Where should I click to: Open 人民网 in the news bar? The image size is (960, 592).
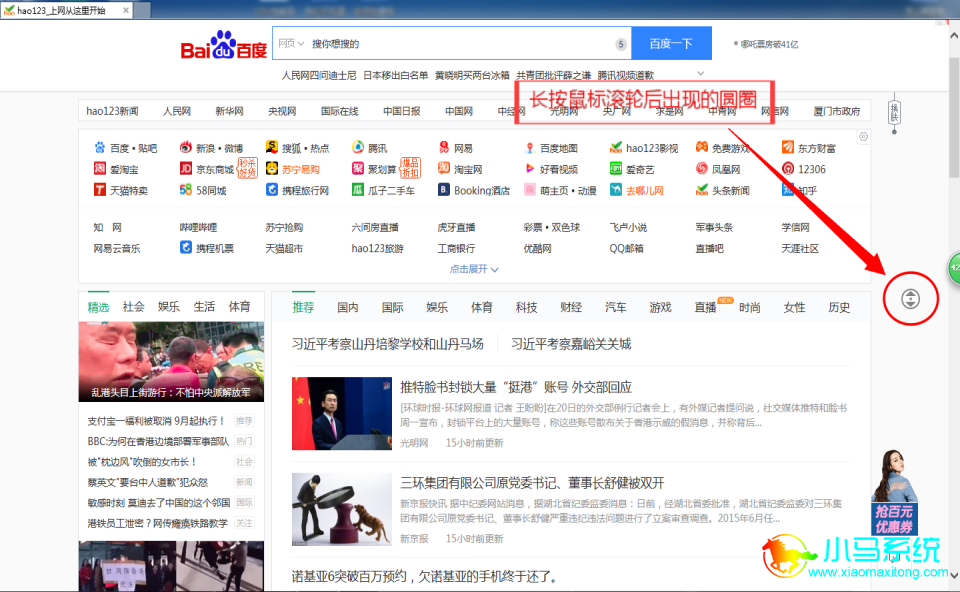coord(177,111)
